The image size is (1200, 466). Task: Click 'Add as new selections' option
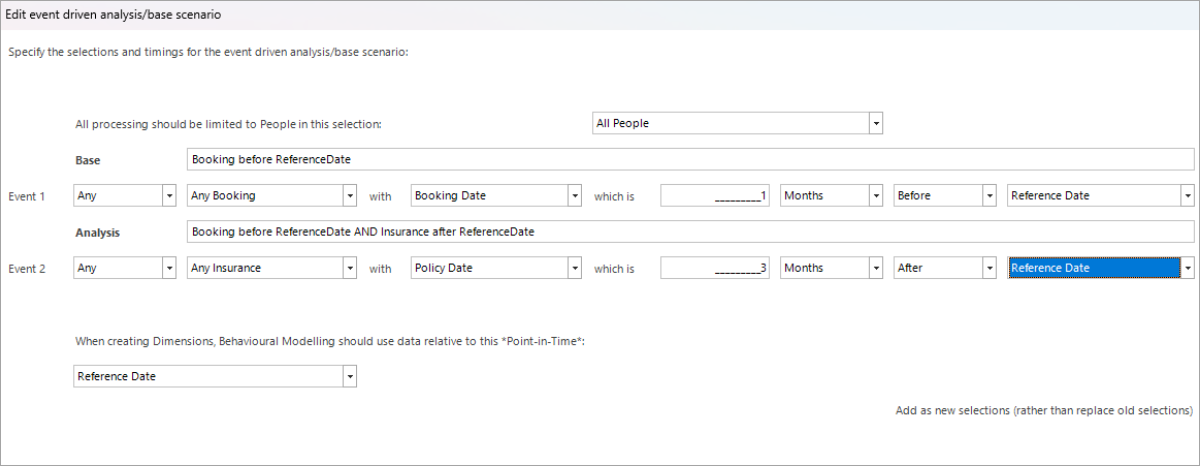(x=1044, y=411)
